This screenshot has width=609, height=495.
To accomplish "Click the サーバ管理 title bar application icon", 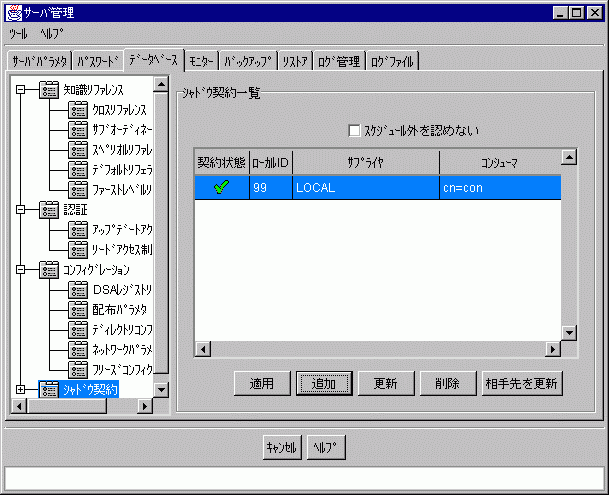I will click(14, 12).
